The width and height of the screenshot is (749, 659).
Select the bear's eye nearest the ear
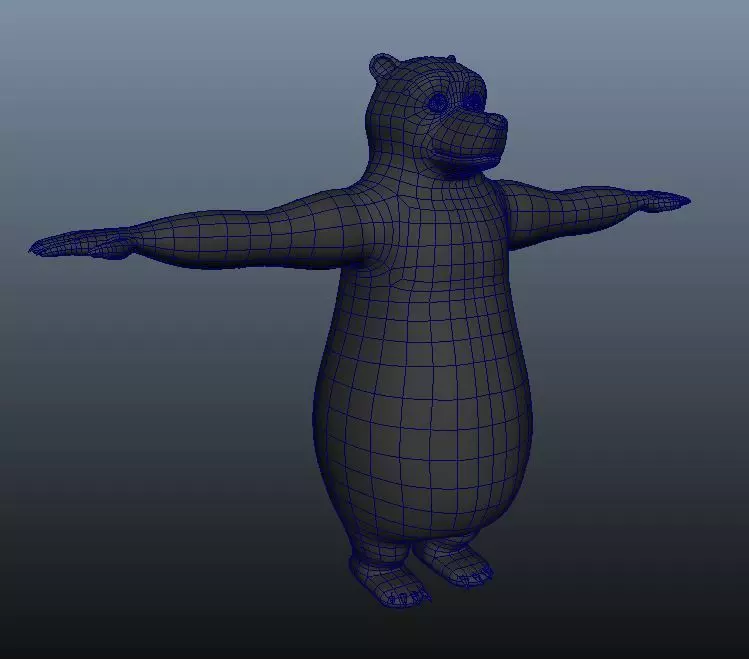point(438,102)
